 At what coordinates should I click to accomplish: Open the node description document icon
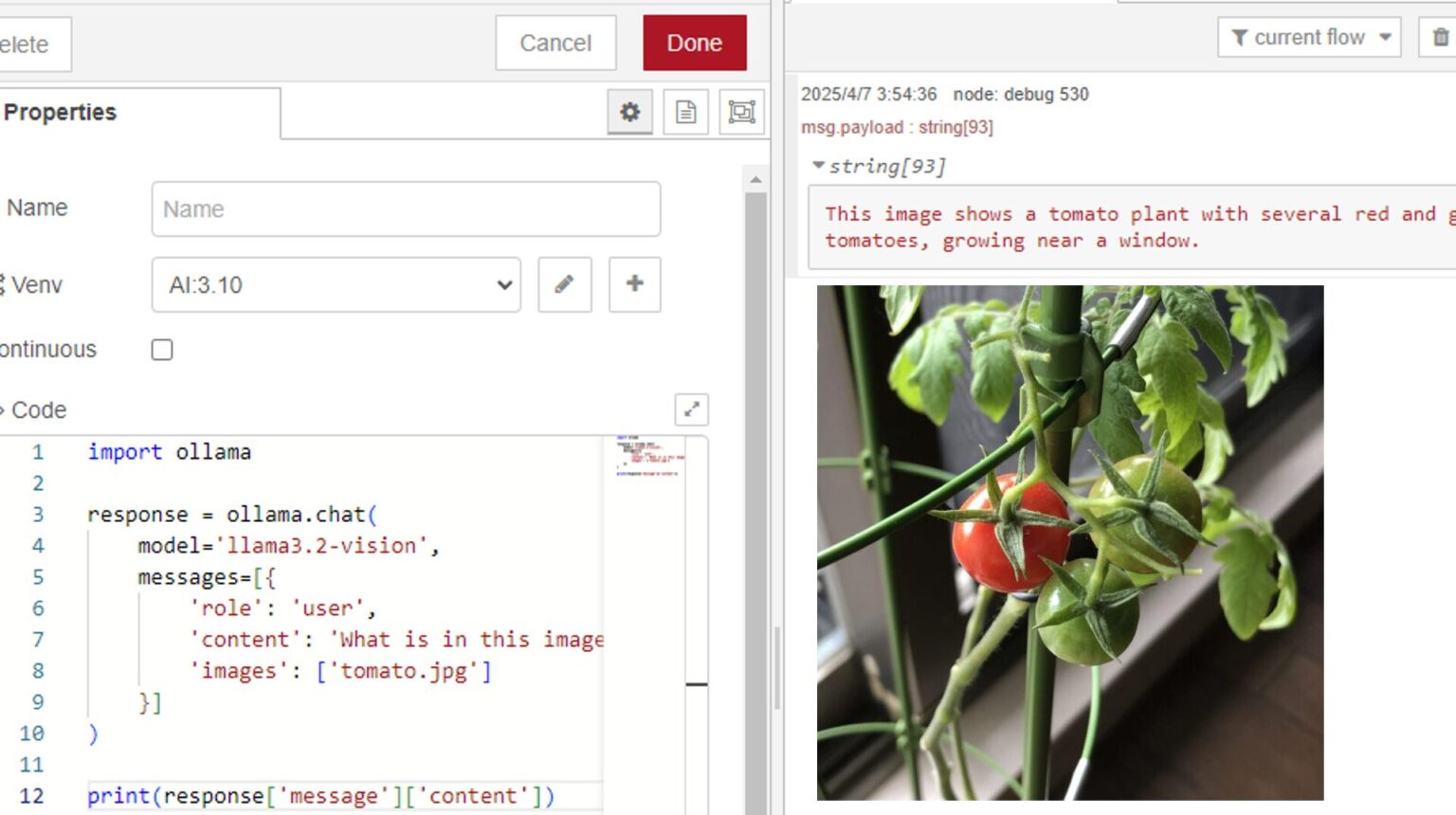685,111
